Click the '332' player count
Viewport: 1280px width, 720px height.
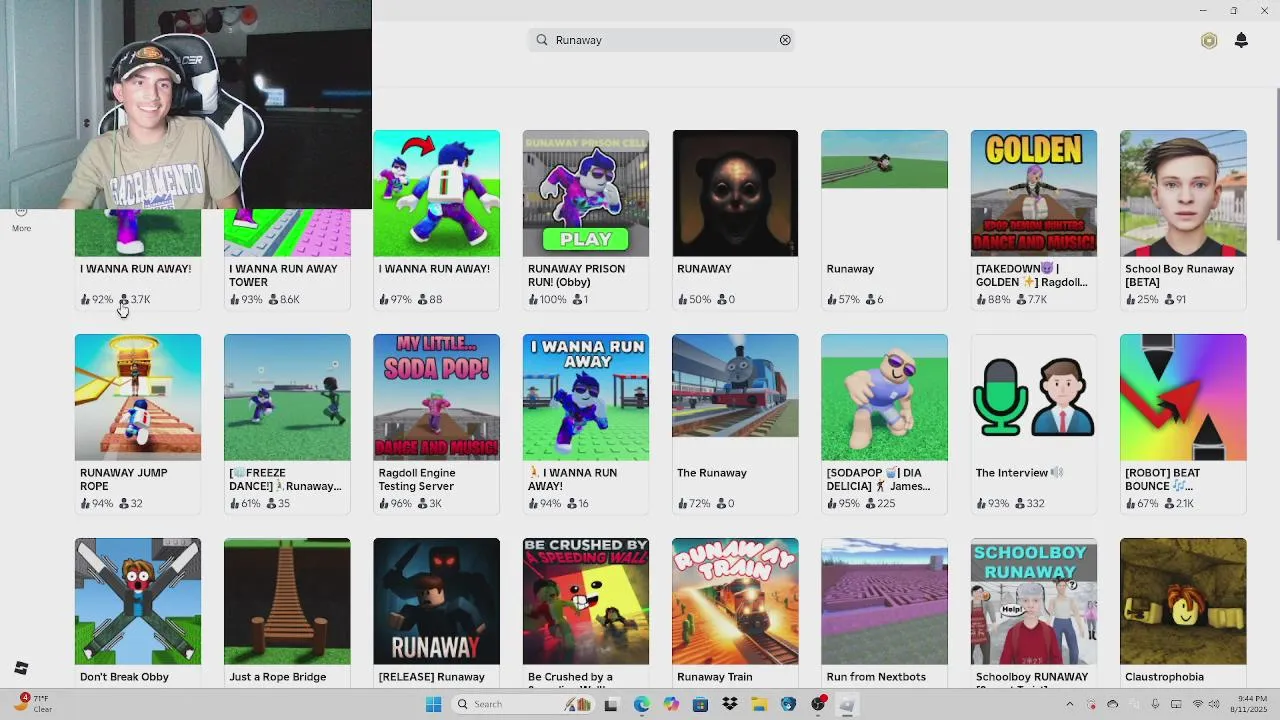tap(1029, 503)
